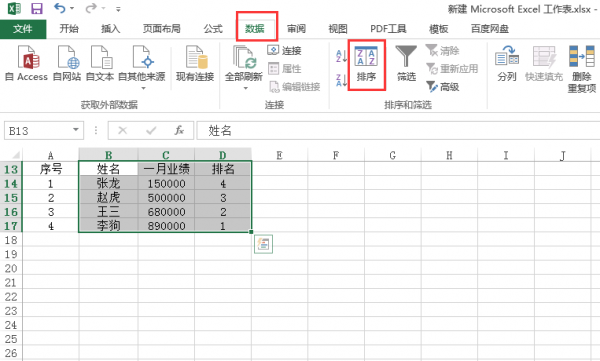Click cell containing 排名

(x=223, y=169)
